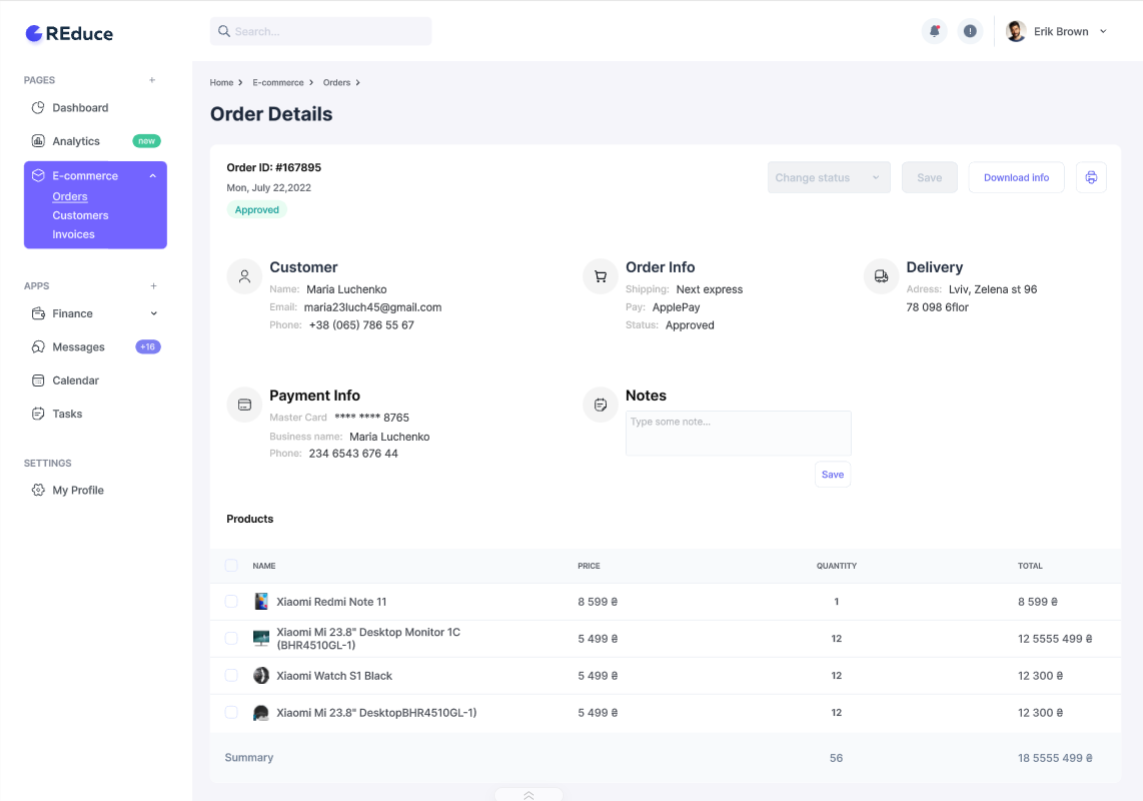
Task: Click the Desktop Monitor 1C product thumbnail
Action: point(261,638)
